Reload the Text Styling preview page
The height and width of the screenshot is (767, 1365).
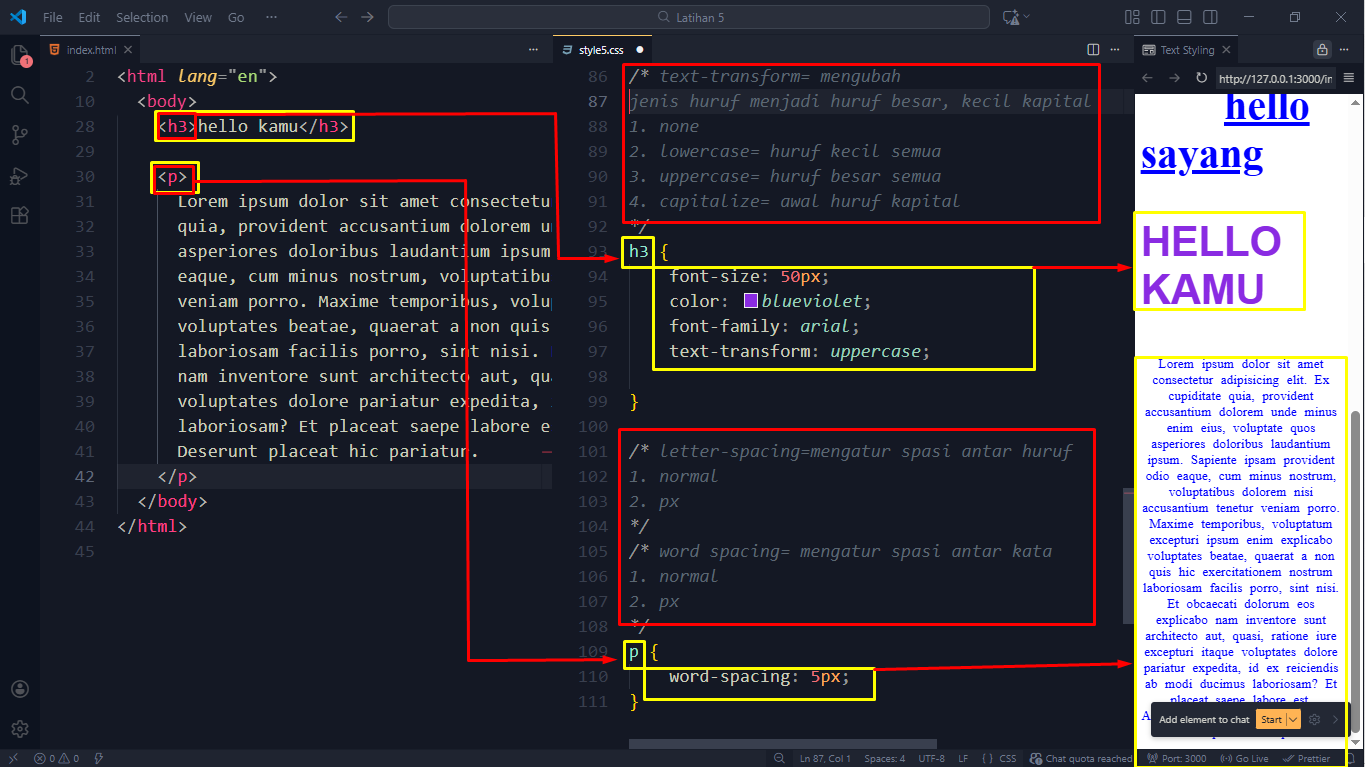[1201, 78]
